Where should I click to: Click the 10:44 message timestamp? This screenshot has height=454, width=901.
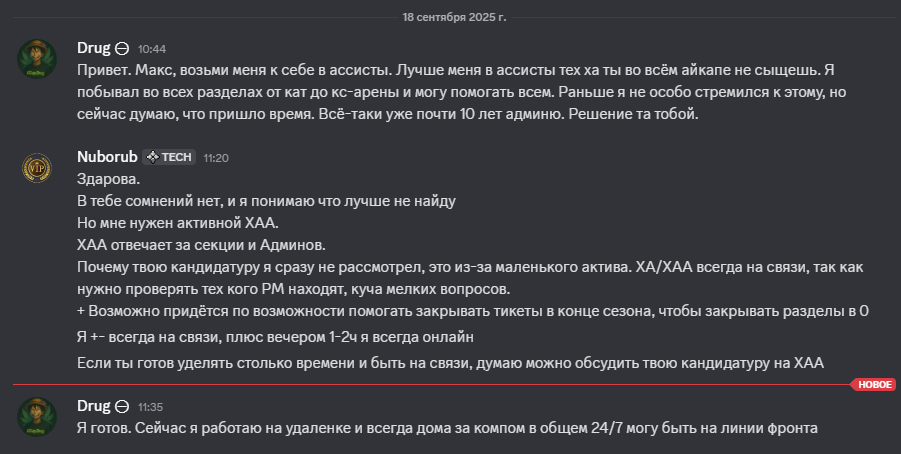(x=152, y=49)
